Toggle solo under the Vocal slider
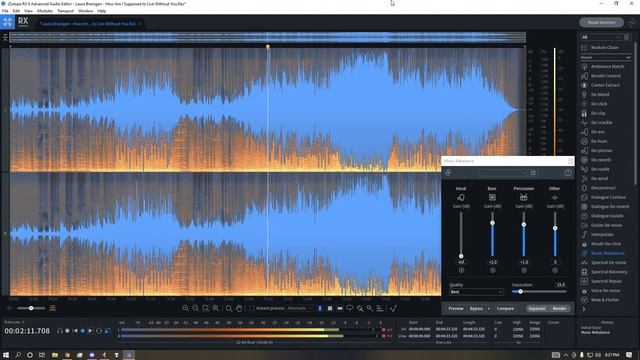The image size is (640, 360). 461,270
